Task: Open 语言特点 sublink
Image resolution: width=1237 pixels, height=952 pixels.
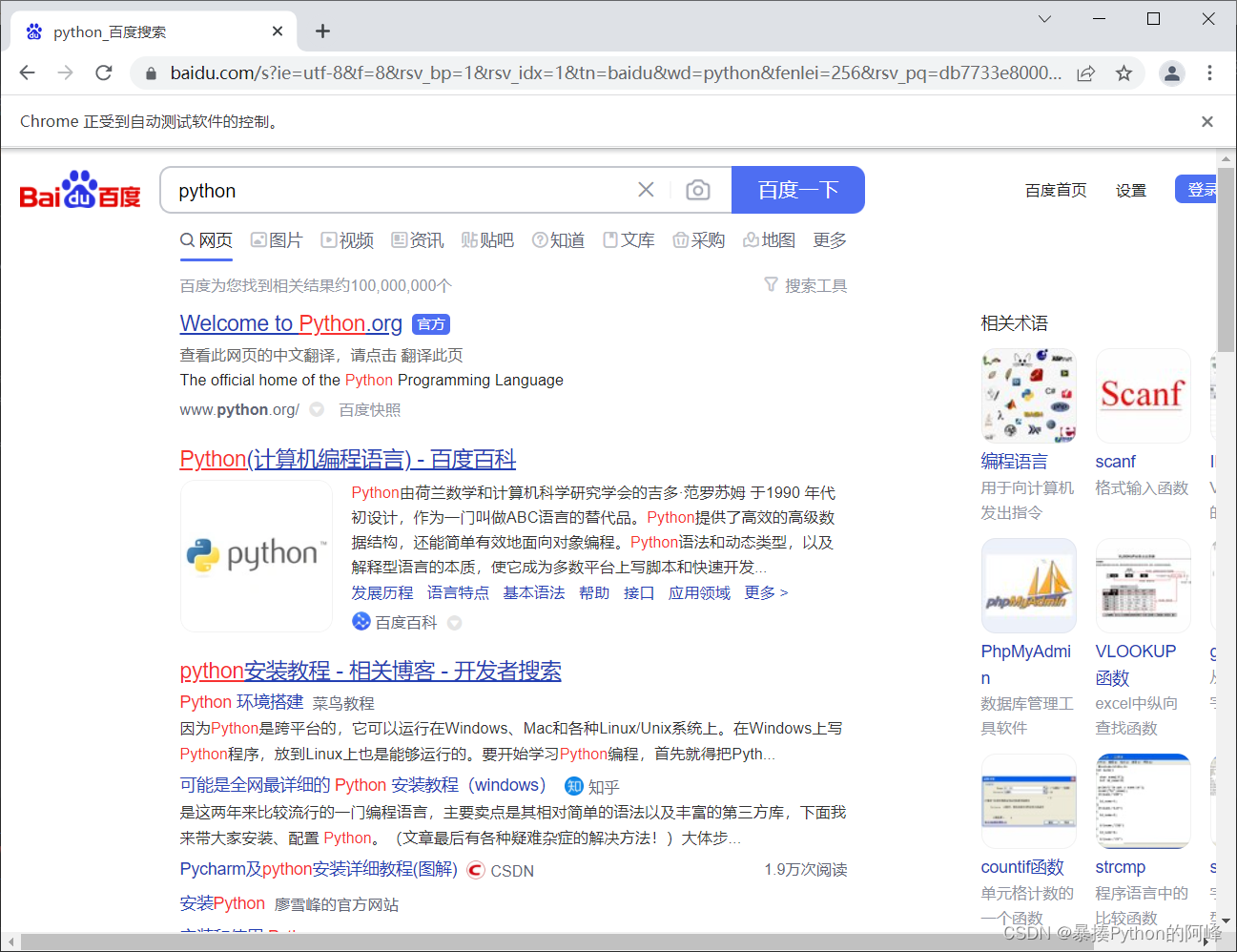Action: [458, 592]
